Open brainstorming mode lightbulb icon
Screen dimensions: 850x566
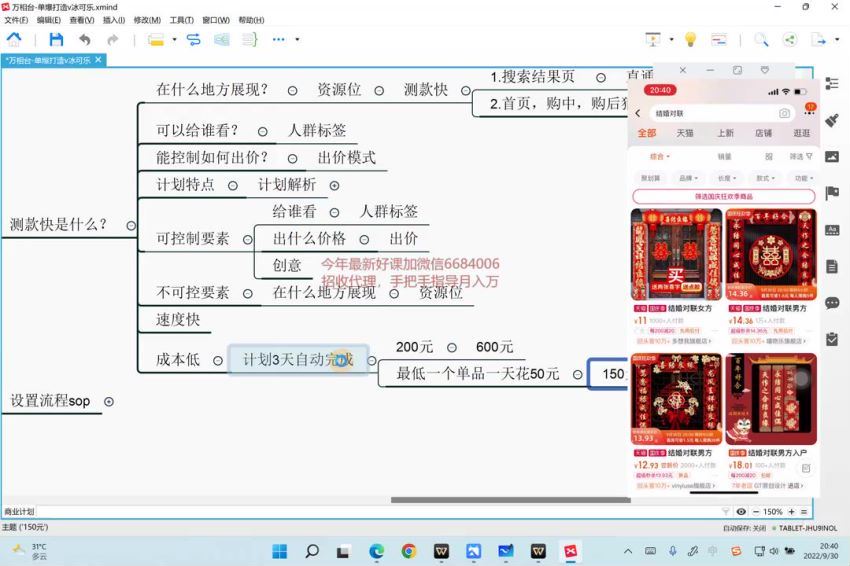coord(690,39)
